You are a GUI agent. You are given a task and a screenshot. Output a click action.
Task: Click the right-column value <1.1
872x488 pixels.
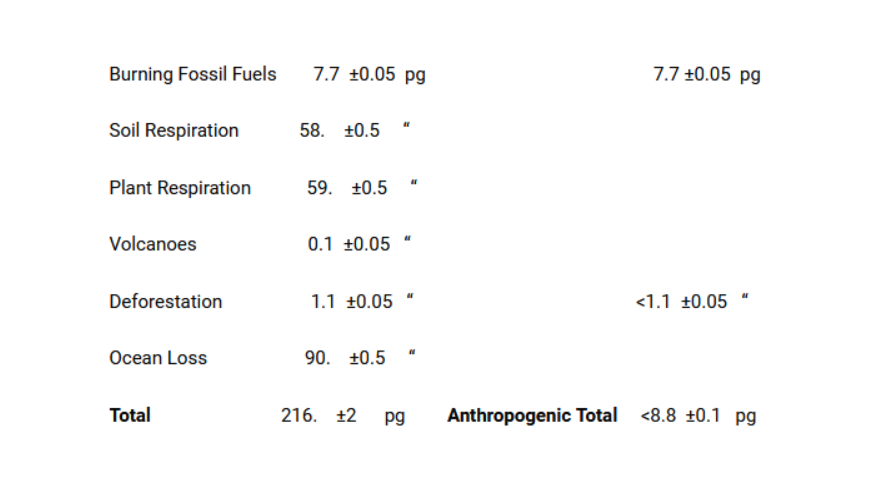tap(652, 302)
